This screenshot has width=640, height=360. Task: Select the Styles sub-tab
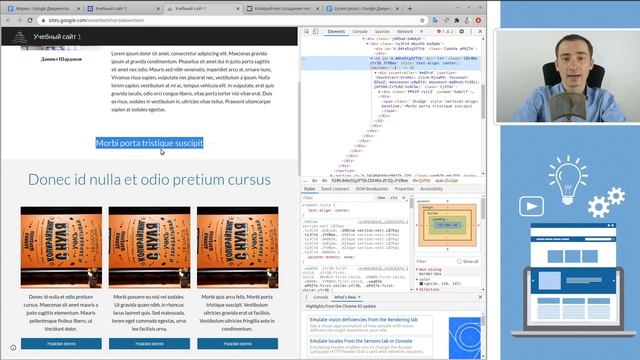click(309, 189)
